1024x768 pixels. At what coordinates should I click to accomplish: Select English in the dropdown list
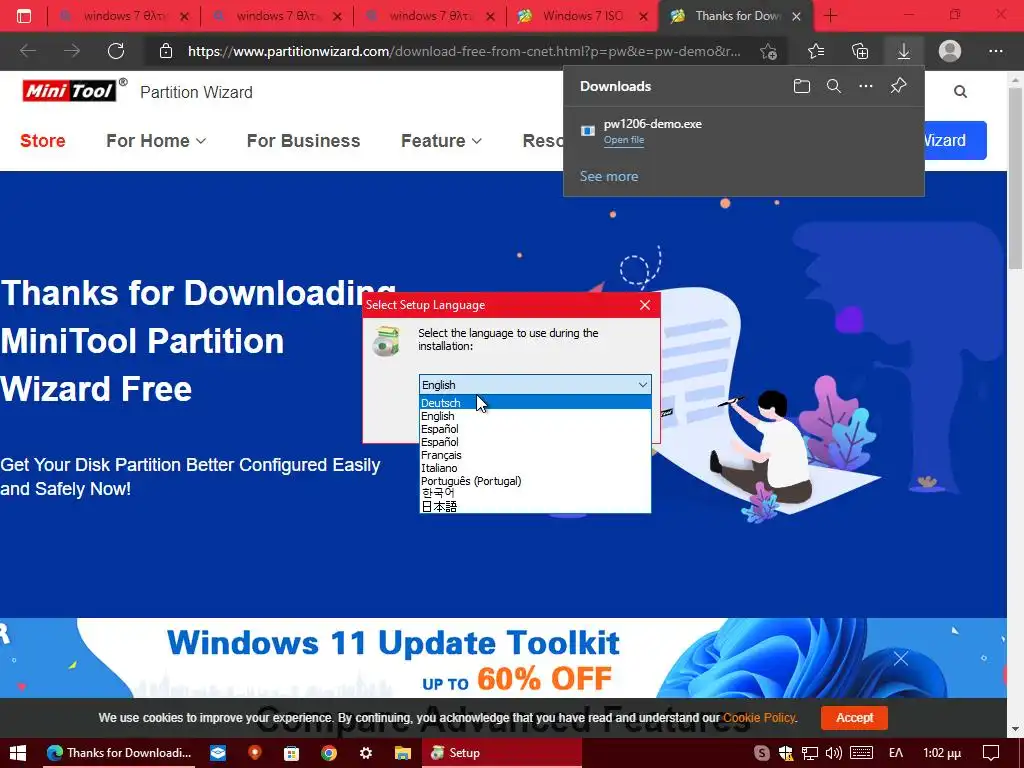535,416
